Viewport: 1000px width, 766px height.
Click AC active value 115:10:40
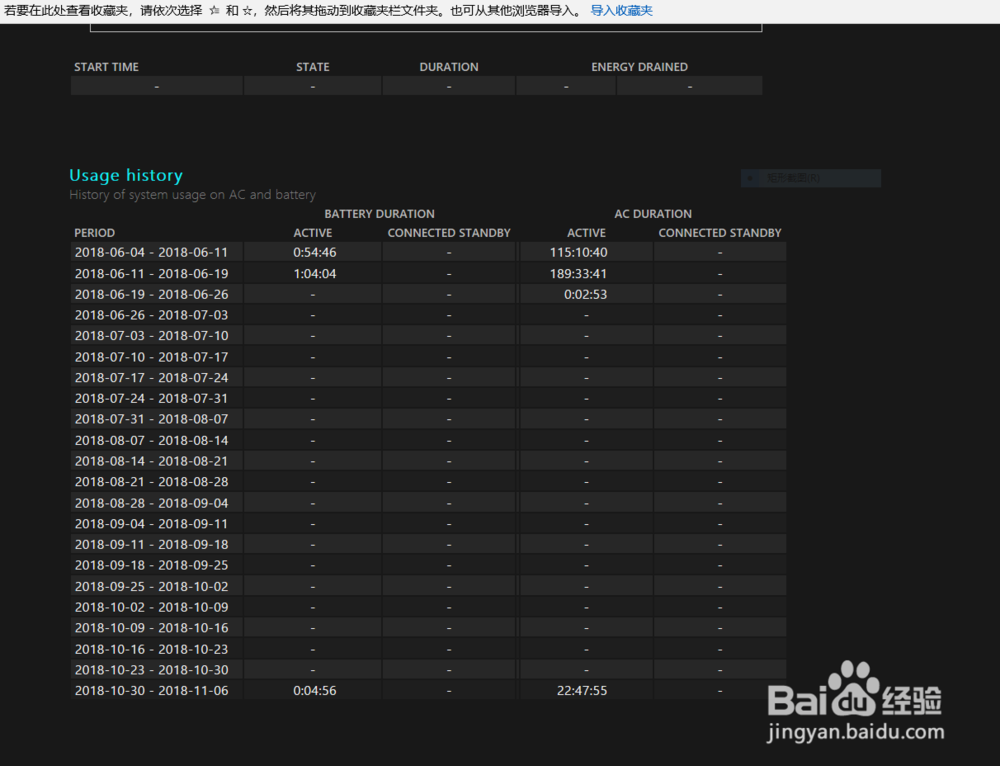tap(578, 252)
